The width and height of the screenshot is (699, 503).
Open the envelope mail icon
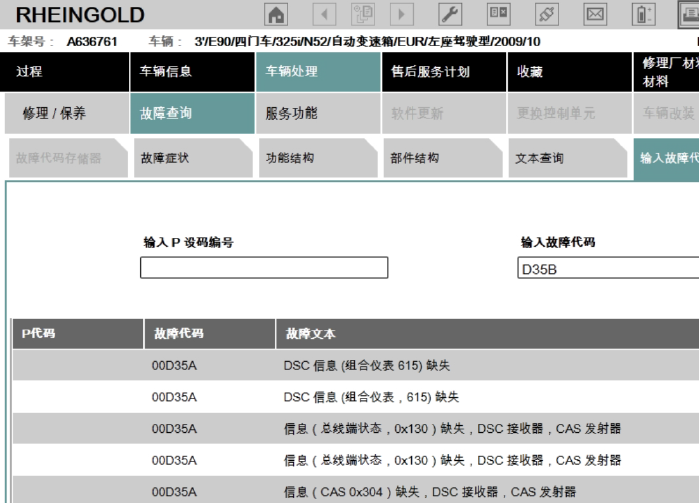595,14
